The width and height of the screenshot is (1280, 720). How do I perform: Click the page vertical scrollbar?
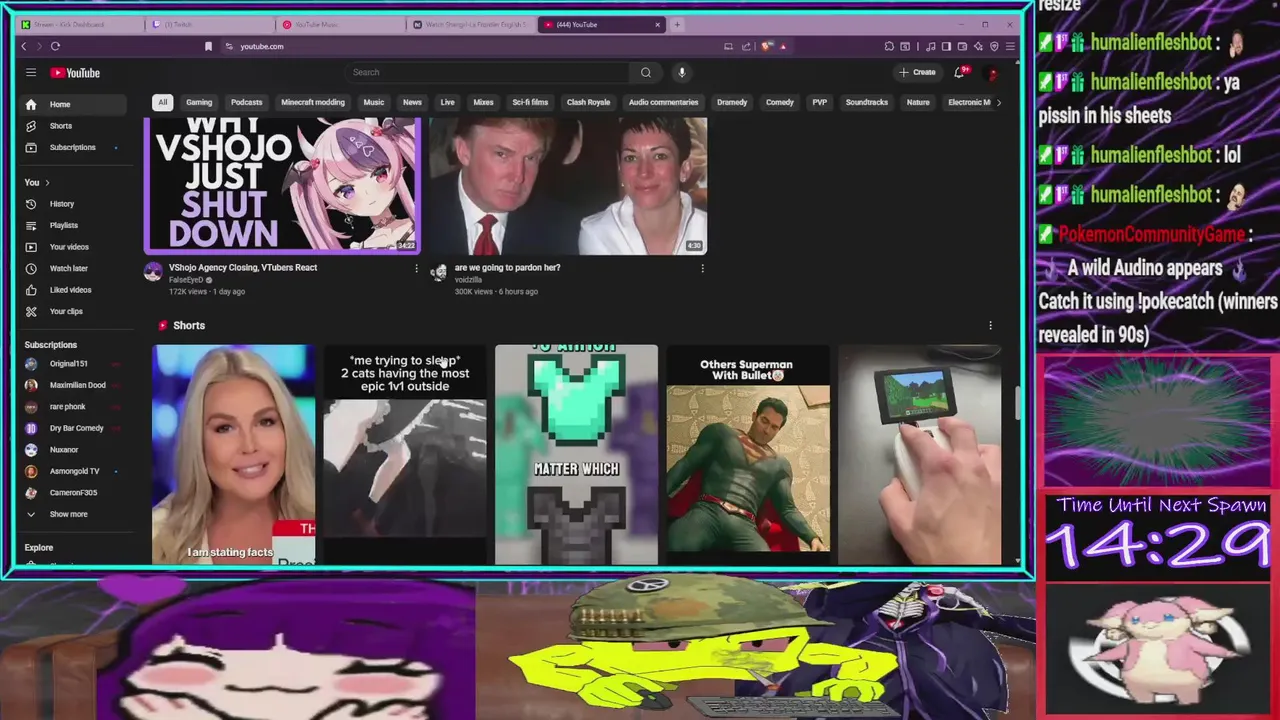pos(1017,402)
